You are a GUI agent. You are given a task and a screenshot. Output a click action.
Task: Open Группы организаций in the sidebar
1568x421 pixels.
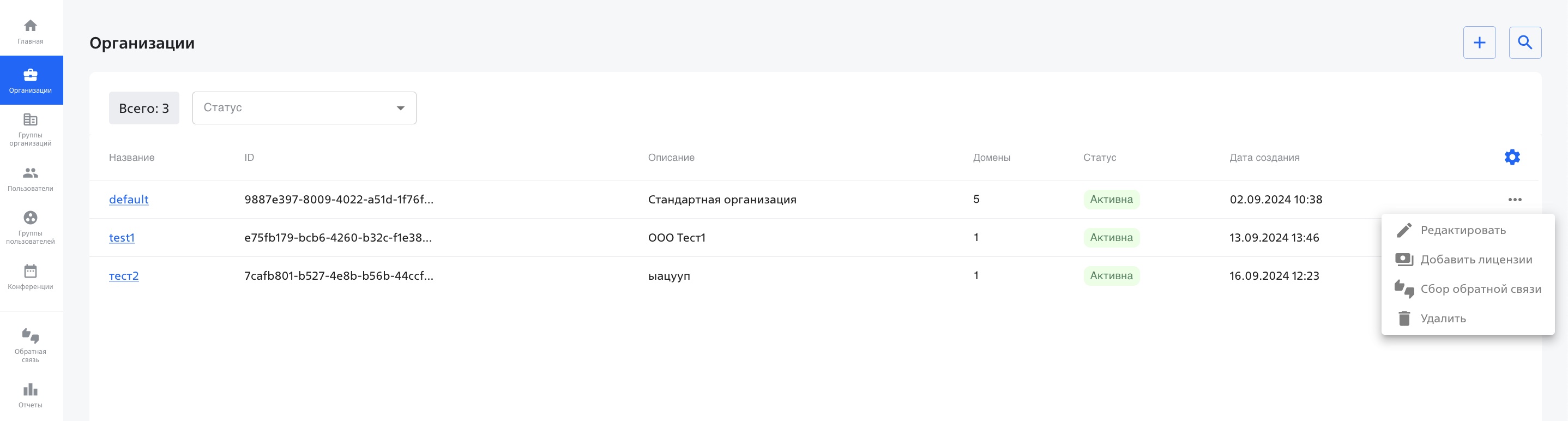pyautogui.click(x=31, y=130)
